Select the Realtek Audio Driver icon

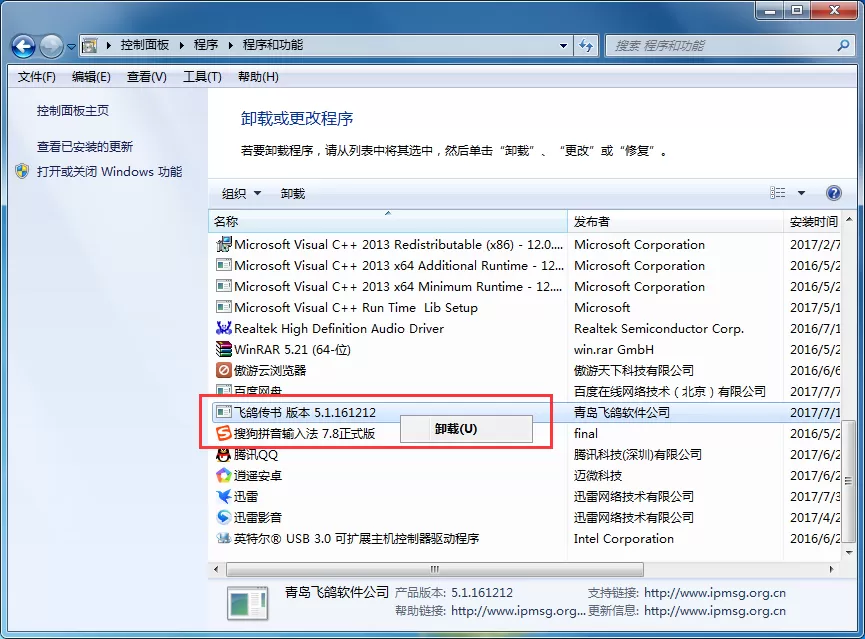point(223,328)
